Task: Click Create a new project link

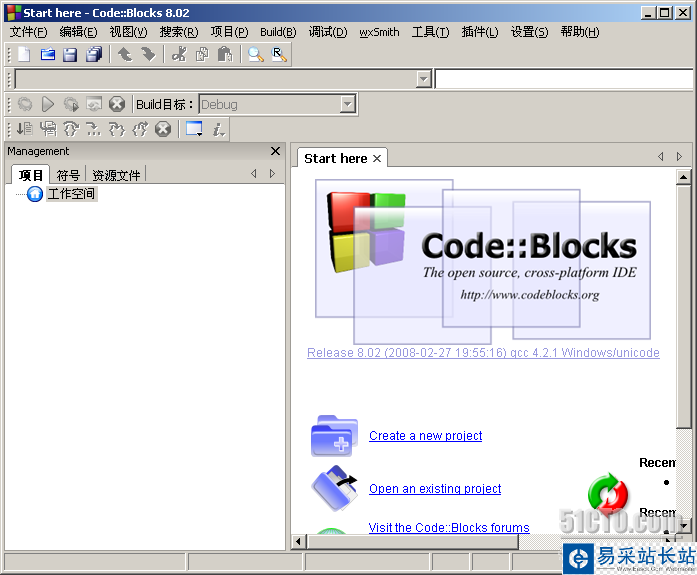Action: (x=425, y=435)
